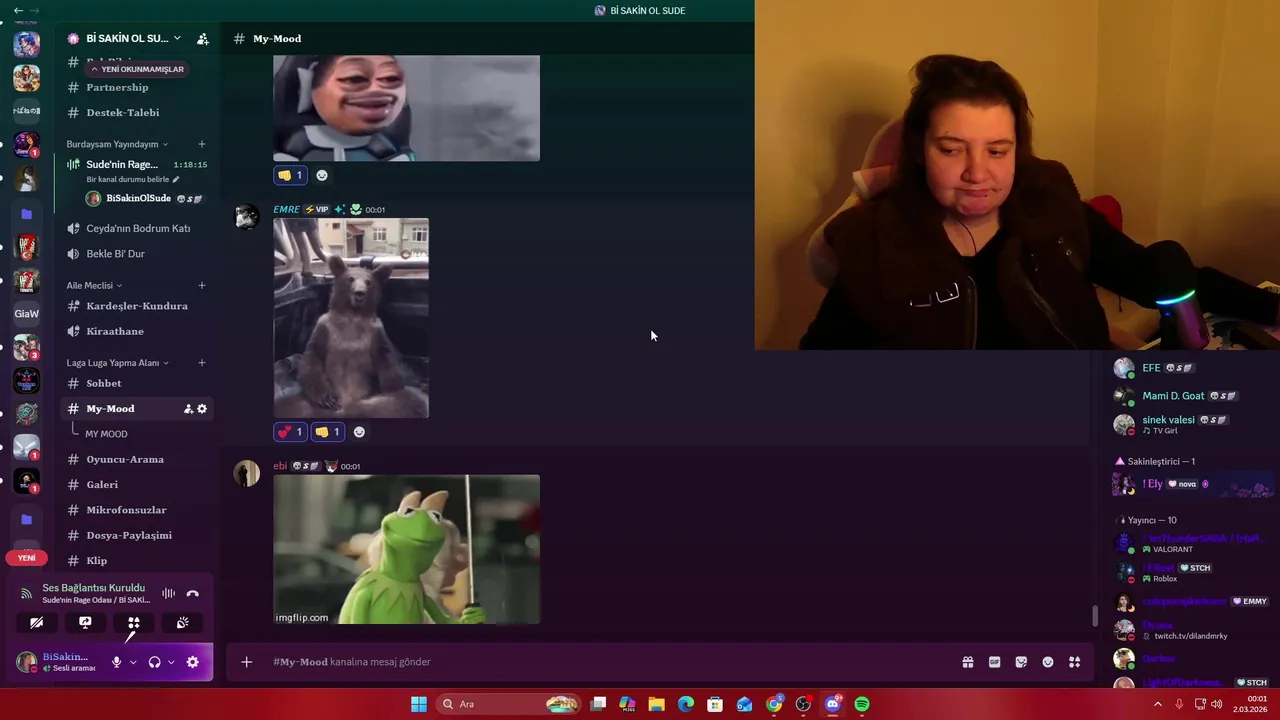Mute the microphone in user panel
The height and width of the screenshot is (720, 1280).
point(116,662)
